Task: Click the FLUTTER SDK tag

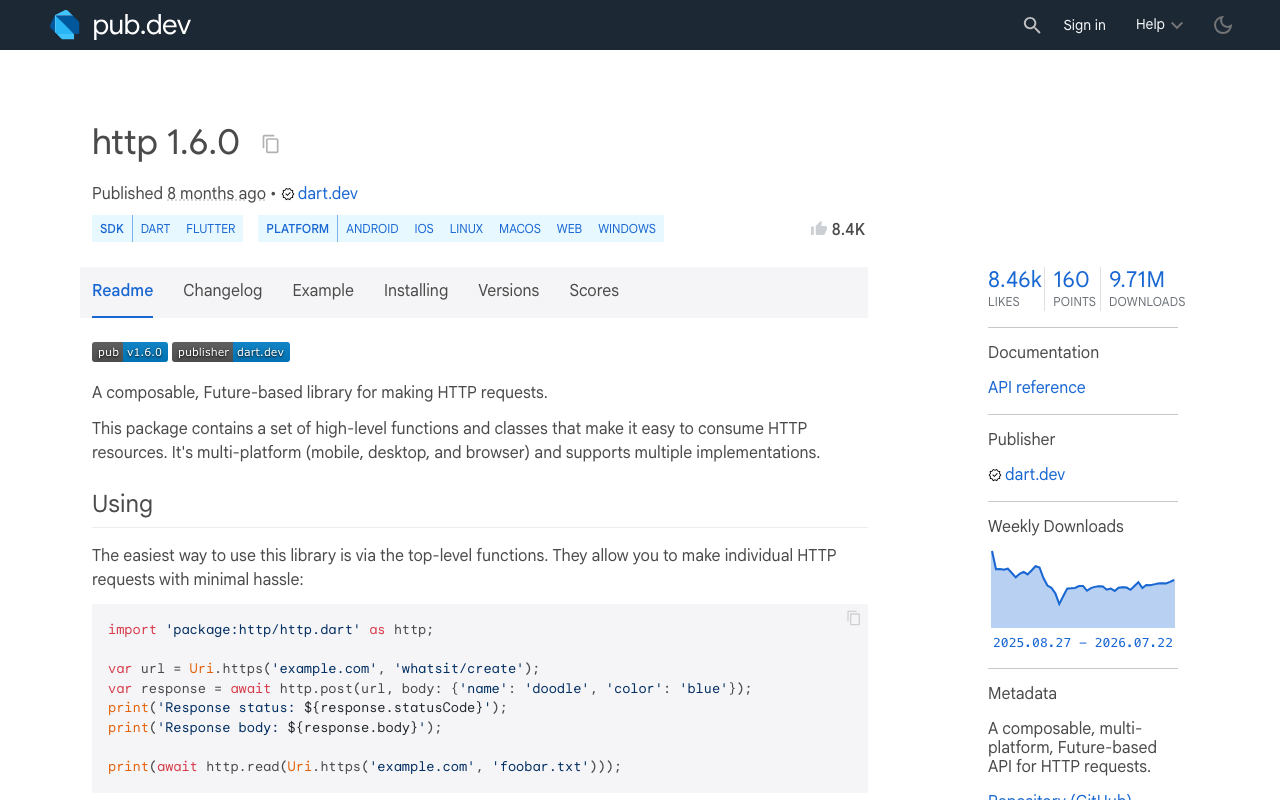Action: coord(211,229)
